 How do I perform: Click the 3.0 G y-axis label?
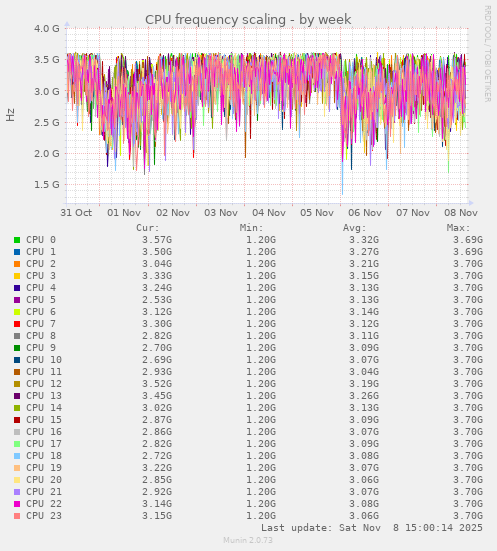click(x=47, y=91)
